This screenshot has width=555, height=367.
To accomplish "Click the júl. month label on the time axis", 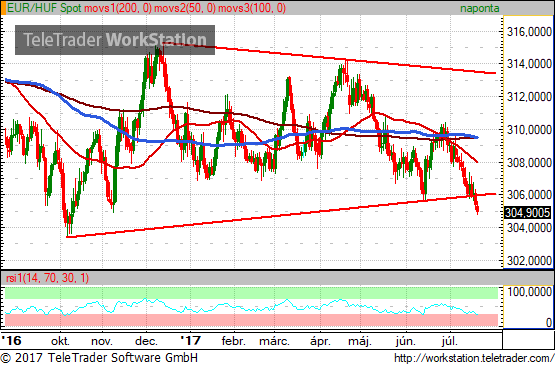I will pyautogui.click(x=450, y=341).
